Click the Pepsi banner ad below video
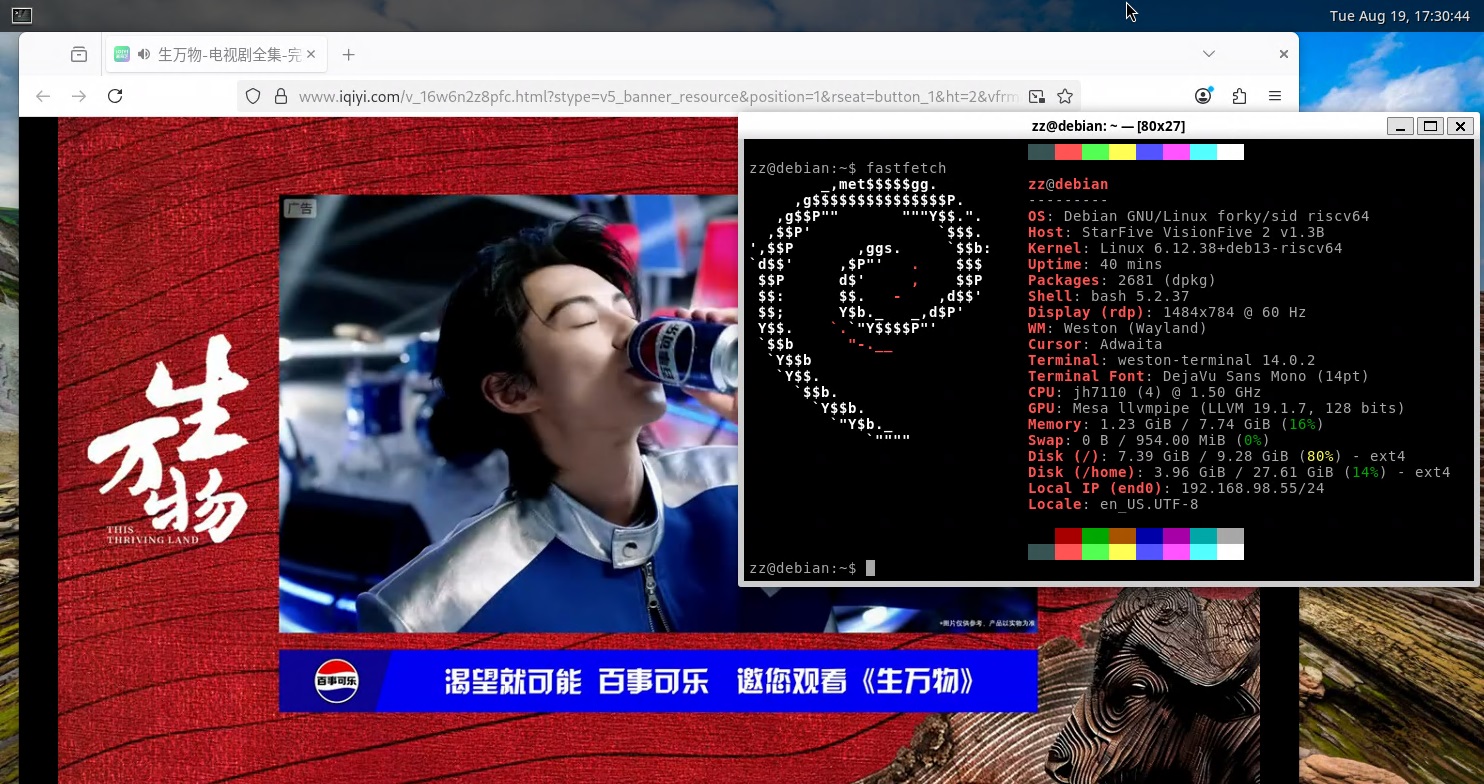The height and width of the screenshot is (784, 1484). click(x=657, y=681)
